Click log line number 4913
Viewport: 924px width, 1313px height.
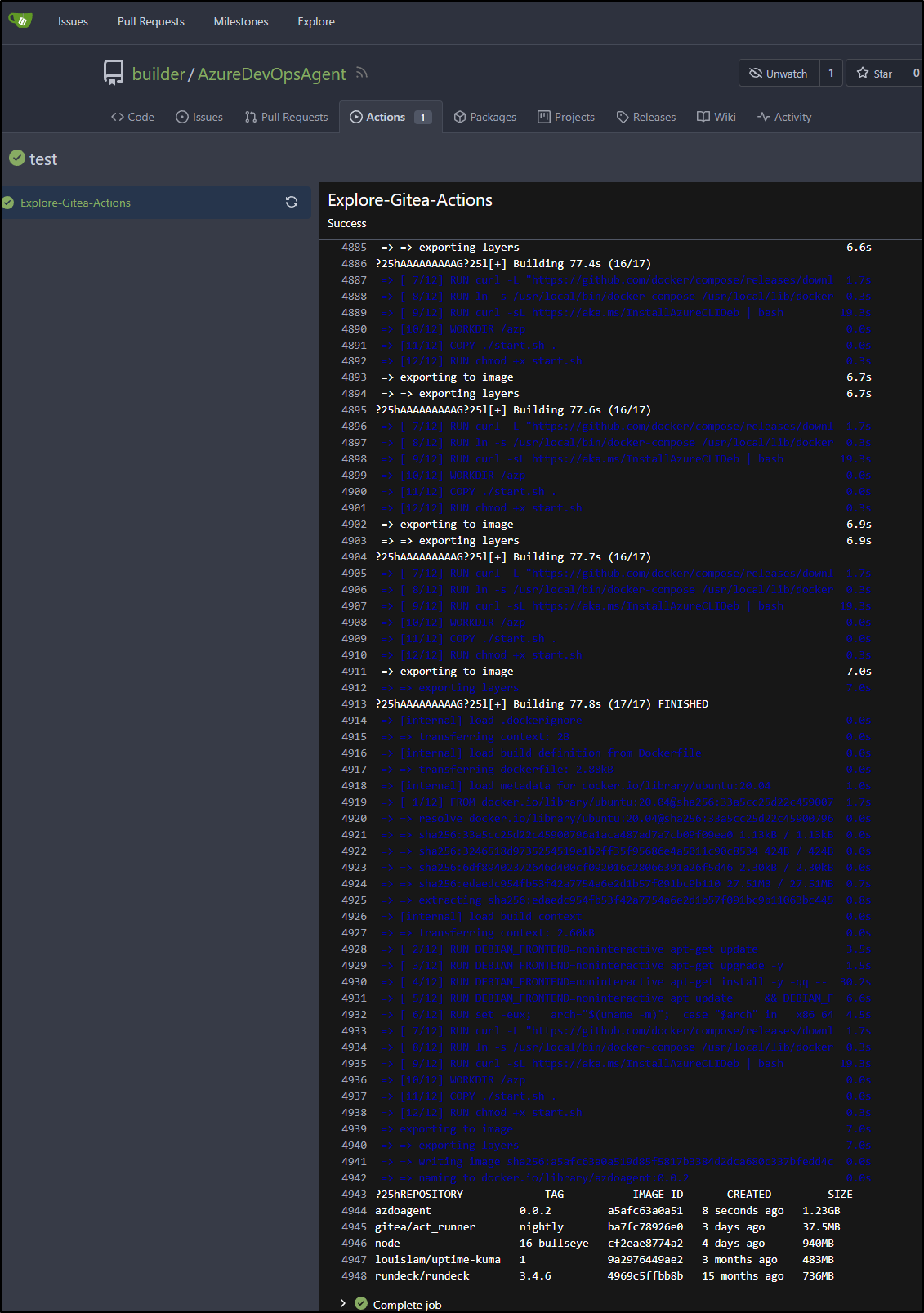point(354,703)
